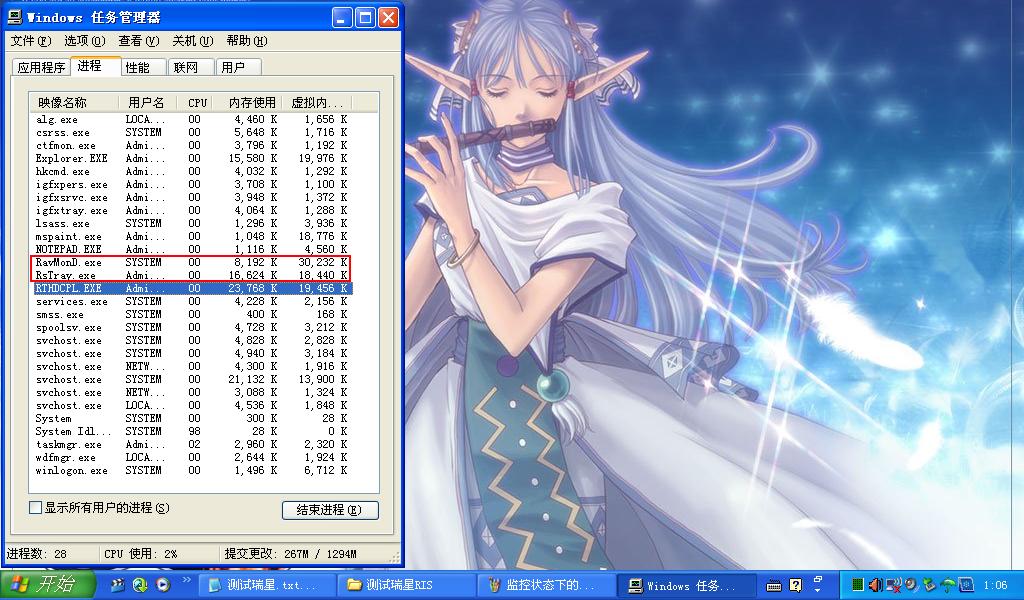Sort processes by CPU column header
Screen dimensions: 1024x600
coord(197,103)
